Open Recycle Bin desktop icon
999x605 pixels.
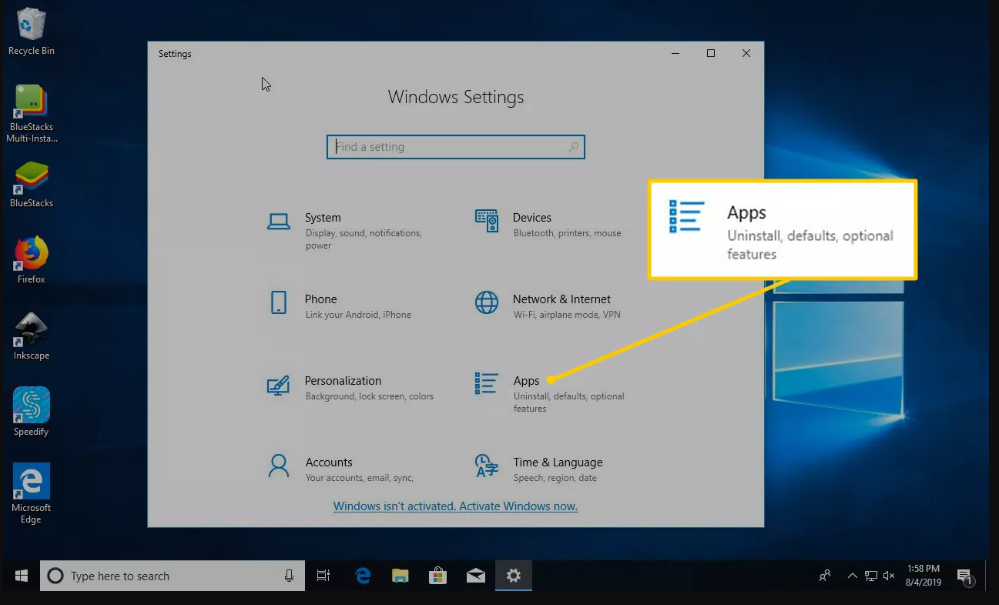[31, 31]
